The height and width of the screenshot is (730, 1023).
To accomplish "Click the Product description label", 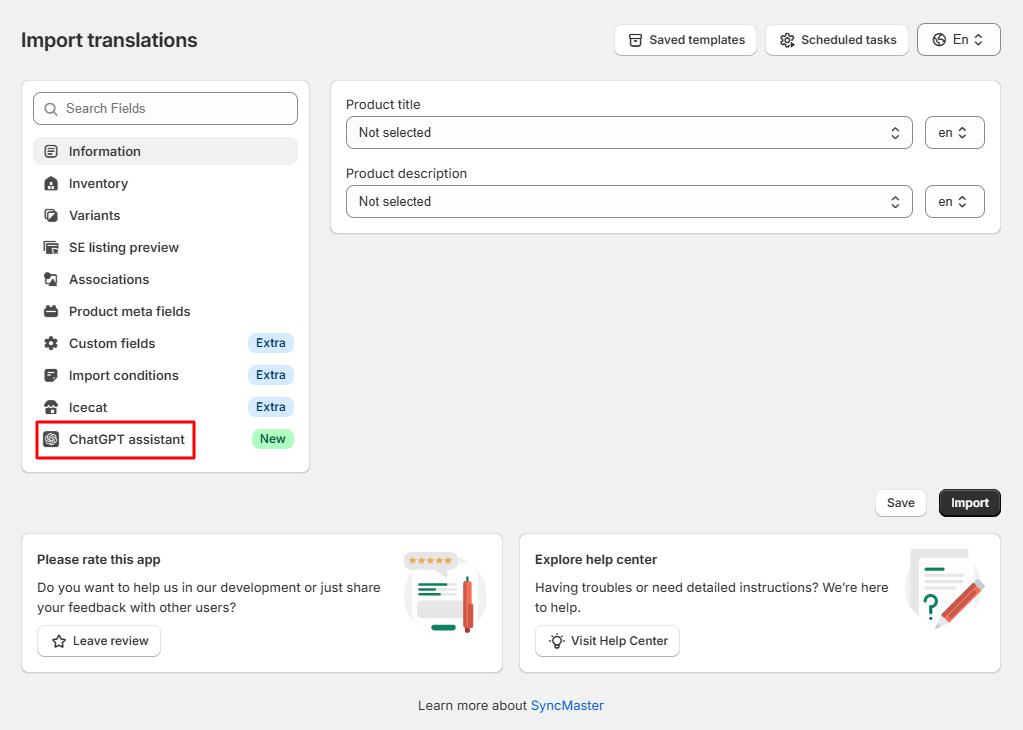I will click(406, 174).
